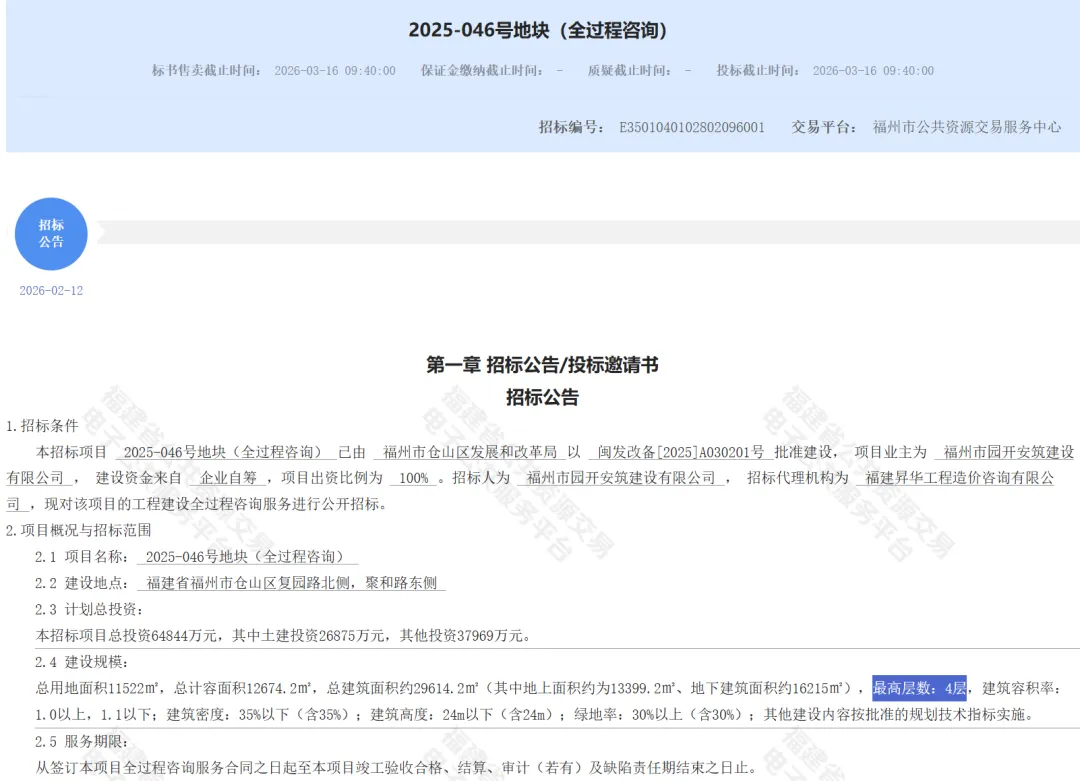Click 标书售卖截止时间 value 2026-03-16 09:40:00
This screenshot has height=781, width=1080.
coord(335,71)
